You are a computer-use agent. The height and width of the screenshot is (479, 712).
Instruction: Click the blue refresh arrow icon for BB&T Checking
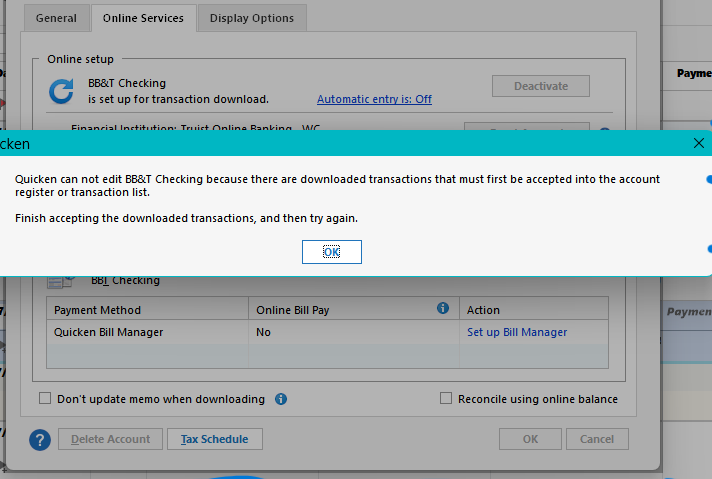click(x=61, y=91)
